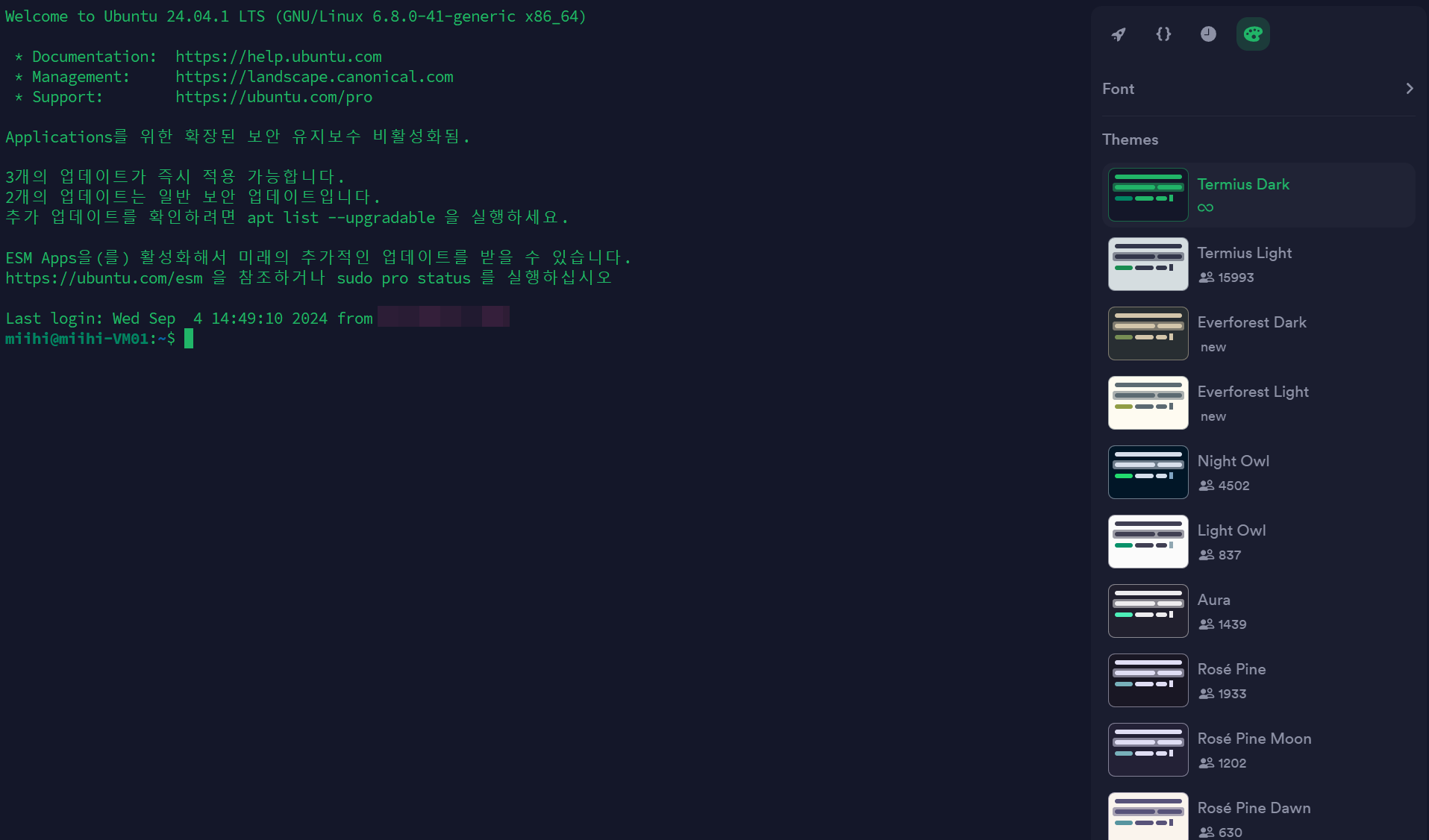The height and width of the screenshot is (840, 1429).
Task: Click the users icon beside 1202
Action: click(x=1206, y=763)
